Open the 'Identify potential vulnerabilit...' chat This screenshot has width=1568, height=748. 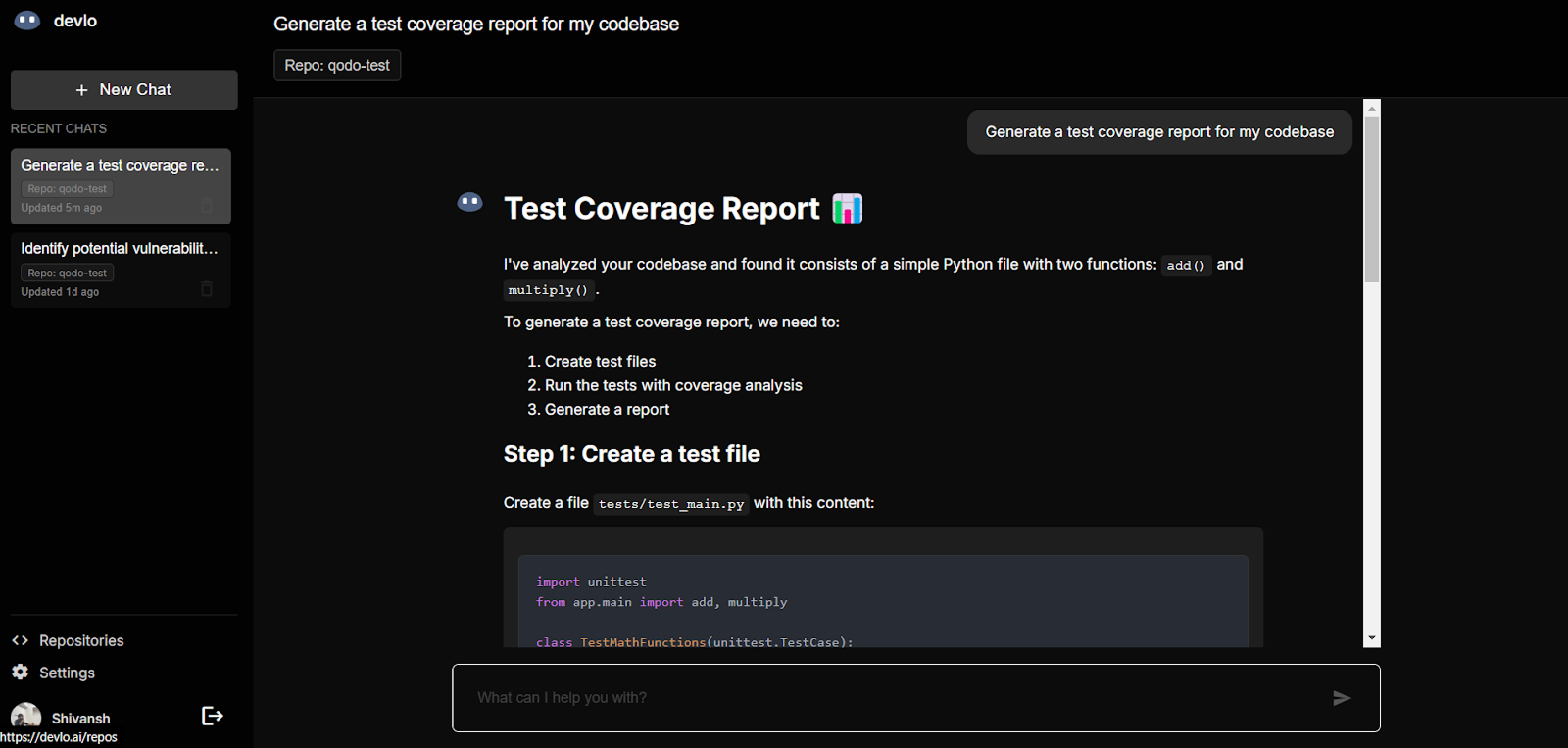click(121, 270)
